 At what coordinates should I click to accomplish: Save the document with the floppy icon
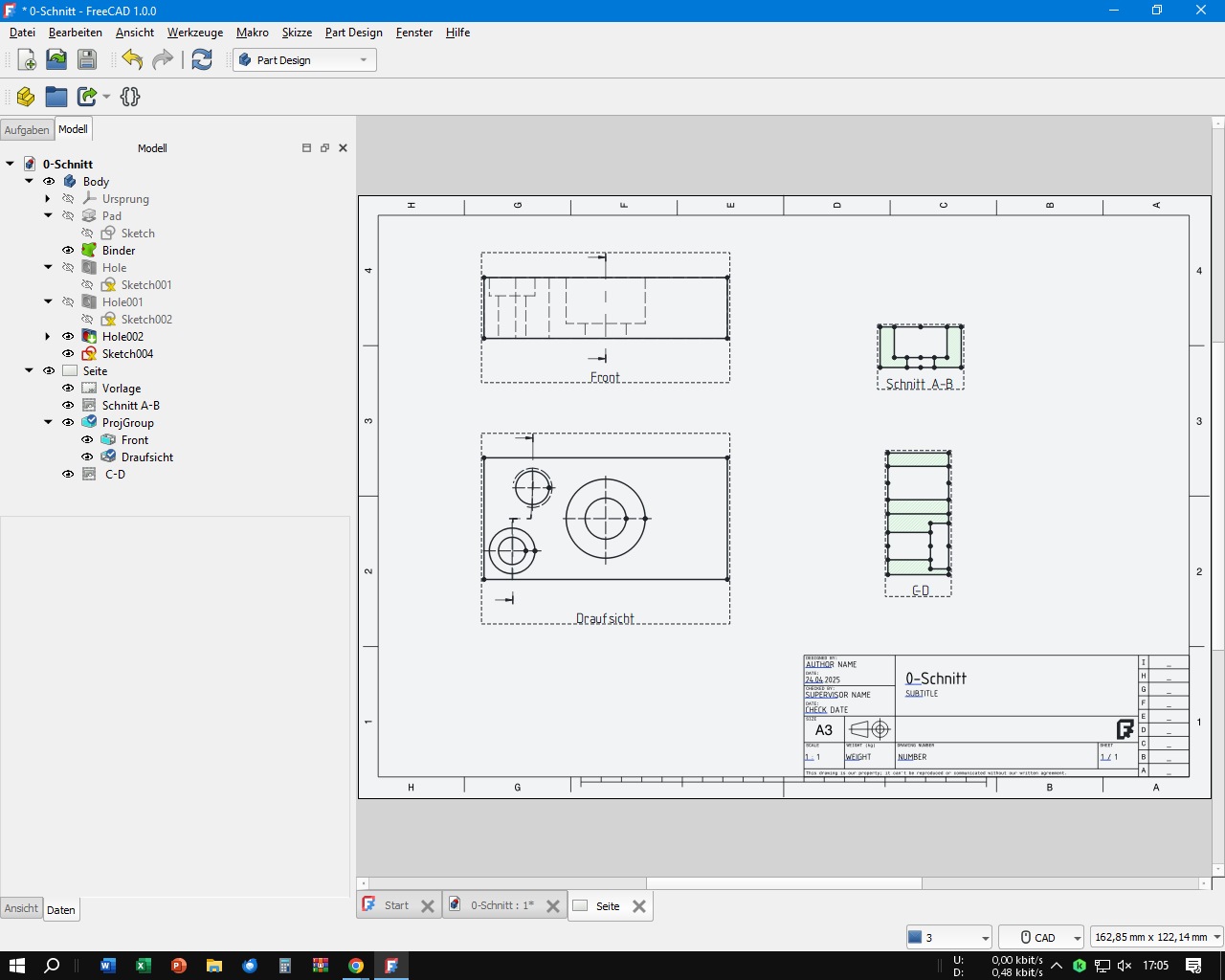87,59
